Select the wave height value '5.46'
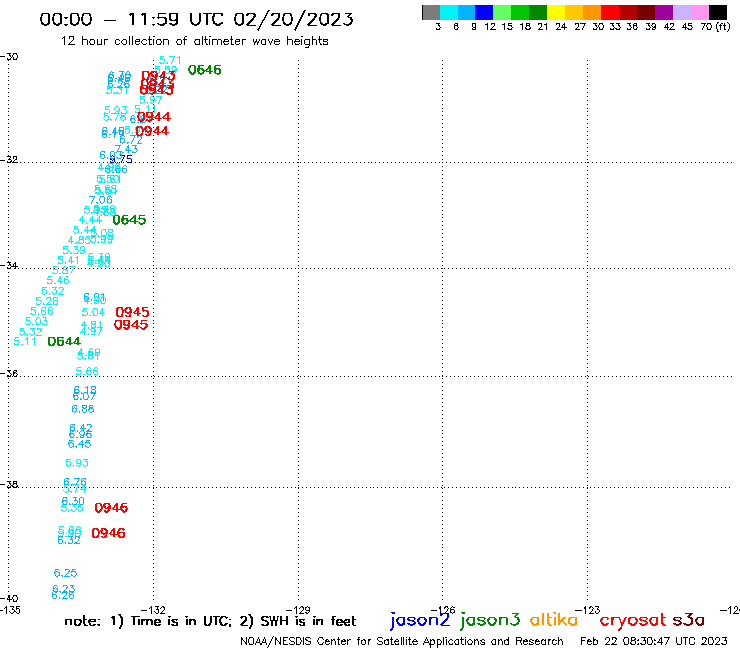Viewport: 740px width, 650px height. 58,280
